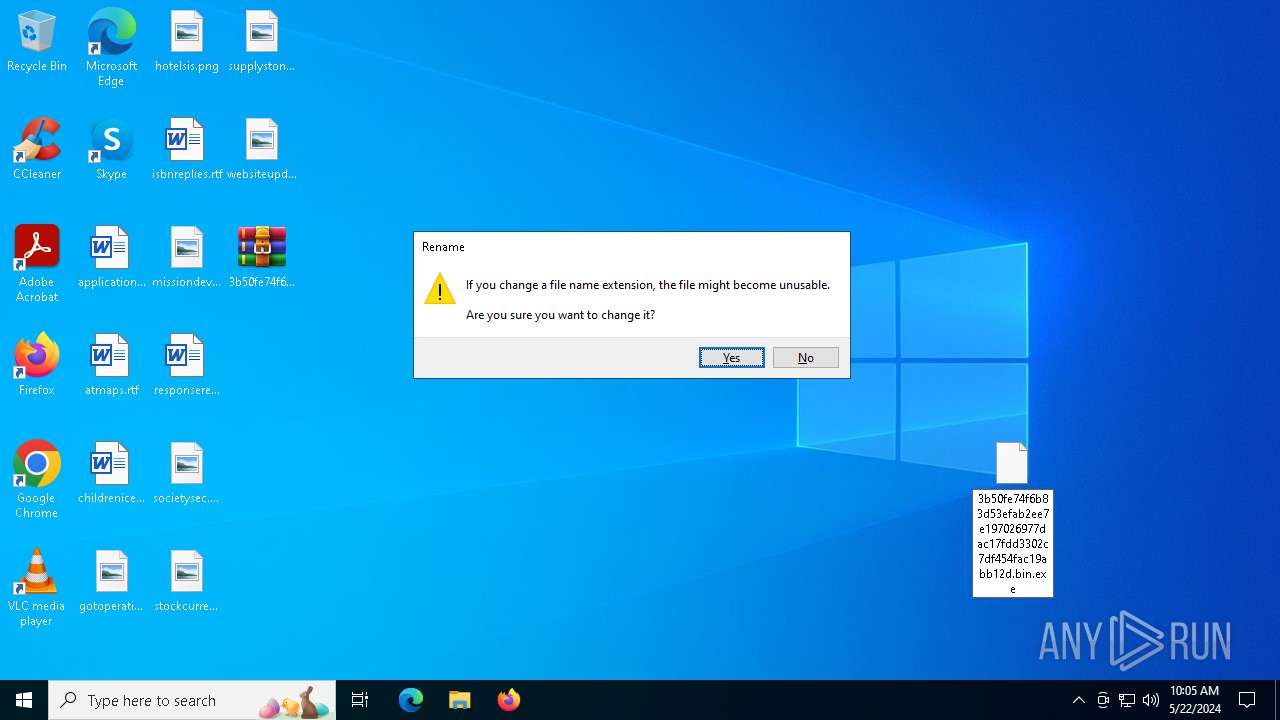
Task: Select the websiteupd... image file
Action: 261,150
